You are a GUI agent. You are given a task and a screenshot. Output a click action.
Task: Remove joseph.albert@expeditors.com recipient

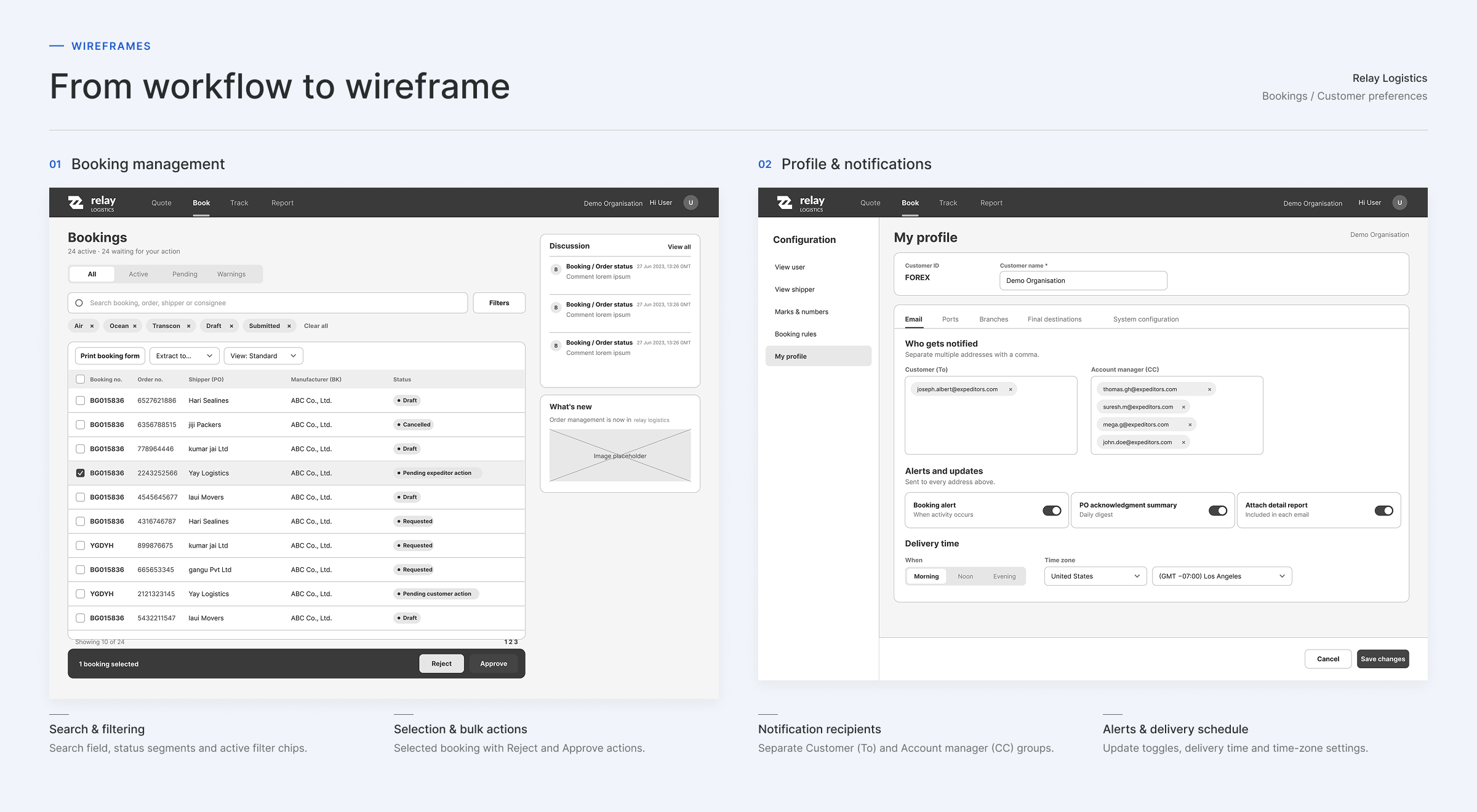point(1011,389)
